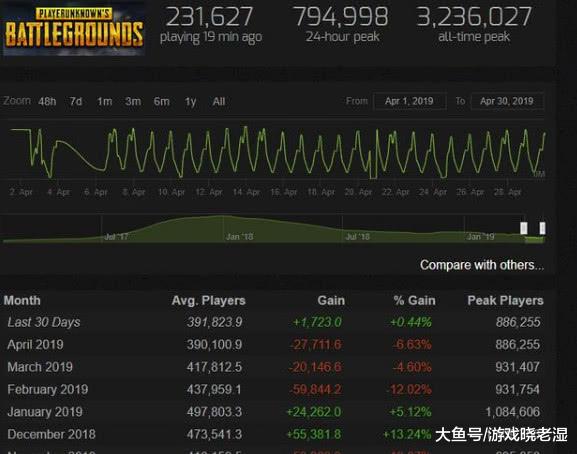This screenshot has height=454, width=577.
Task: Click the Avg. Players column header
Action: coord(208,301)
